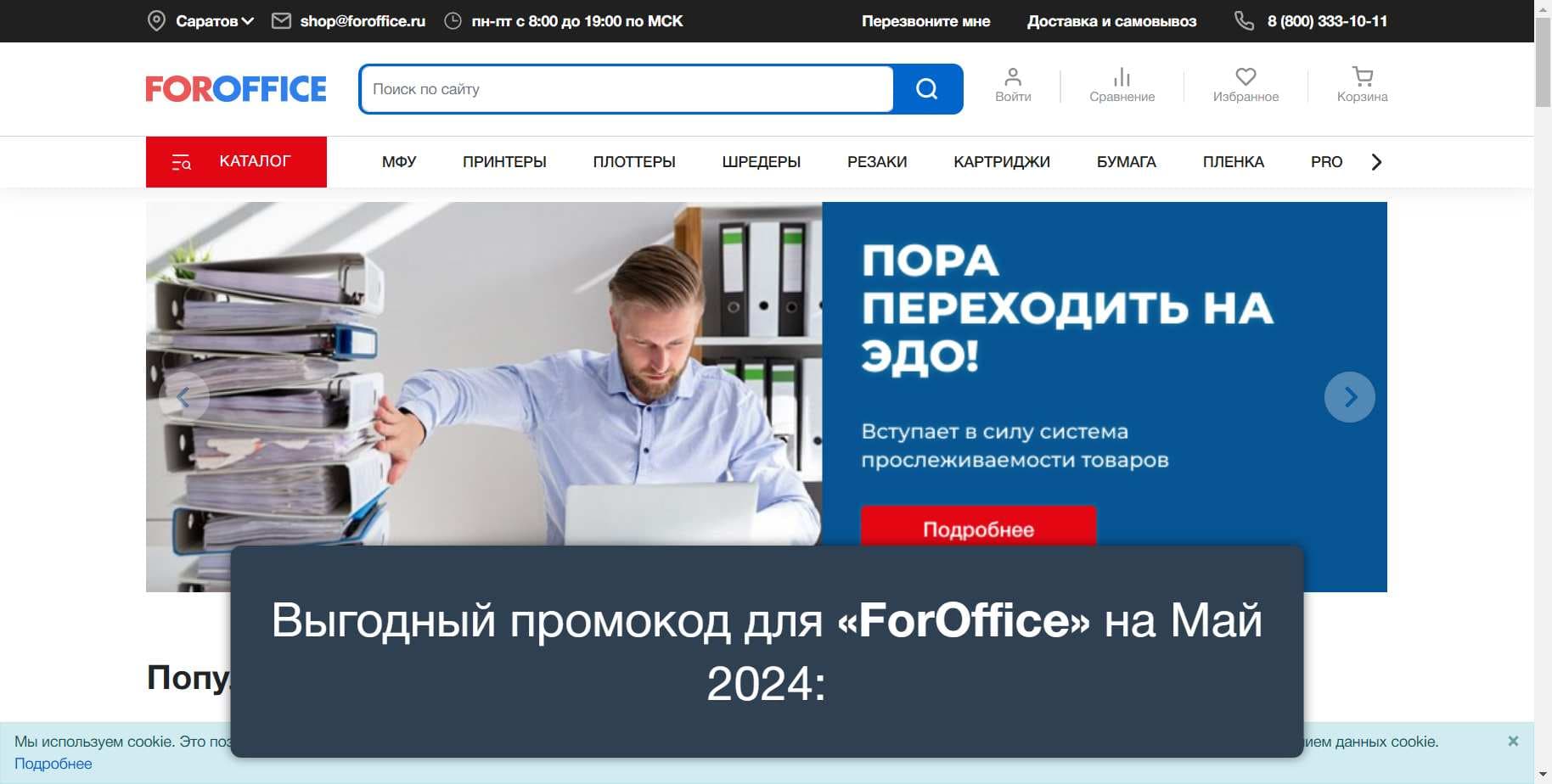Open the КАТАЛОГ menu button
This screenshot has height=784, width=1552.
coord(236,161)
